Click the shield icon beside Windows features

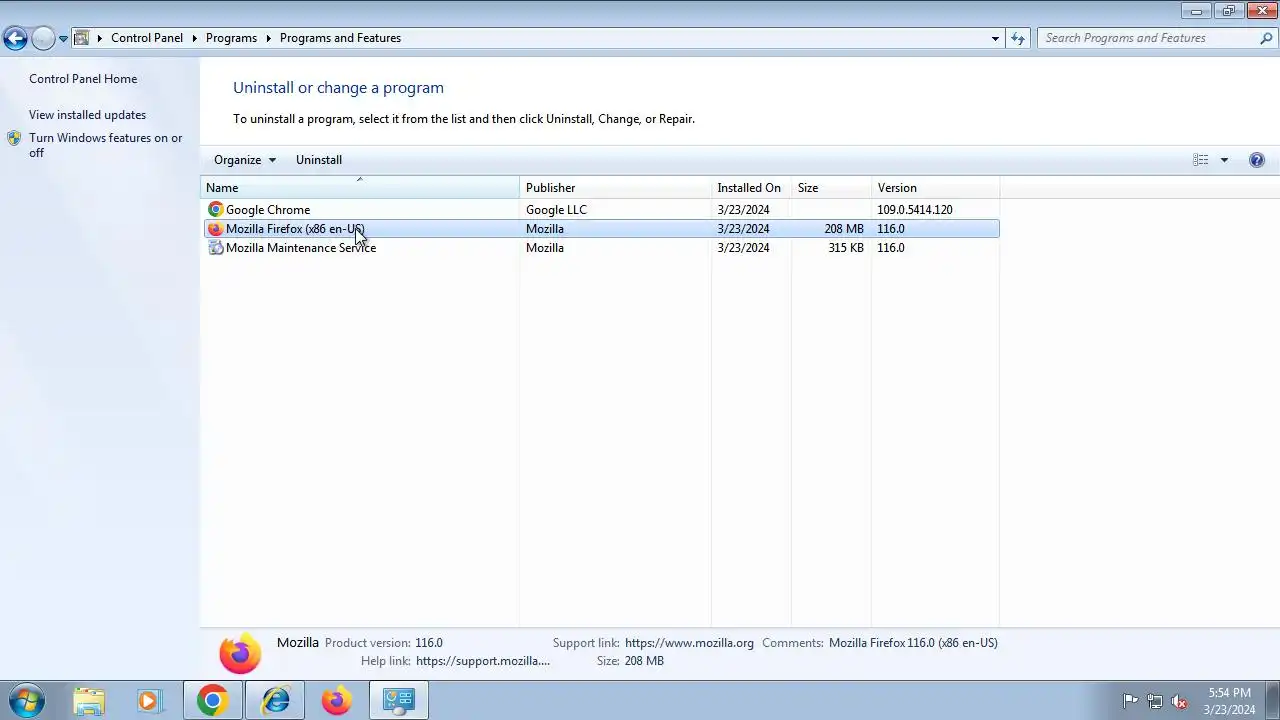click(14, 138)
